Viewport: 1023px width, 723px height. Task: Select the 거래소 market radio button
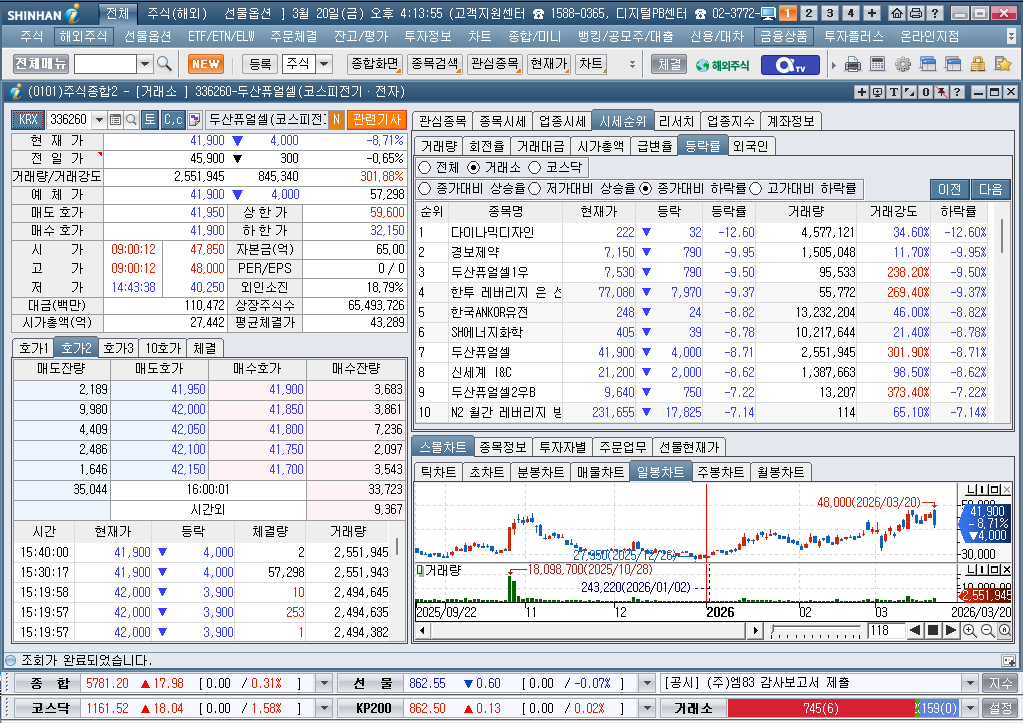click(x=474, y=168)
